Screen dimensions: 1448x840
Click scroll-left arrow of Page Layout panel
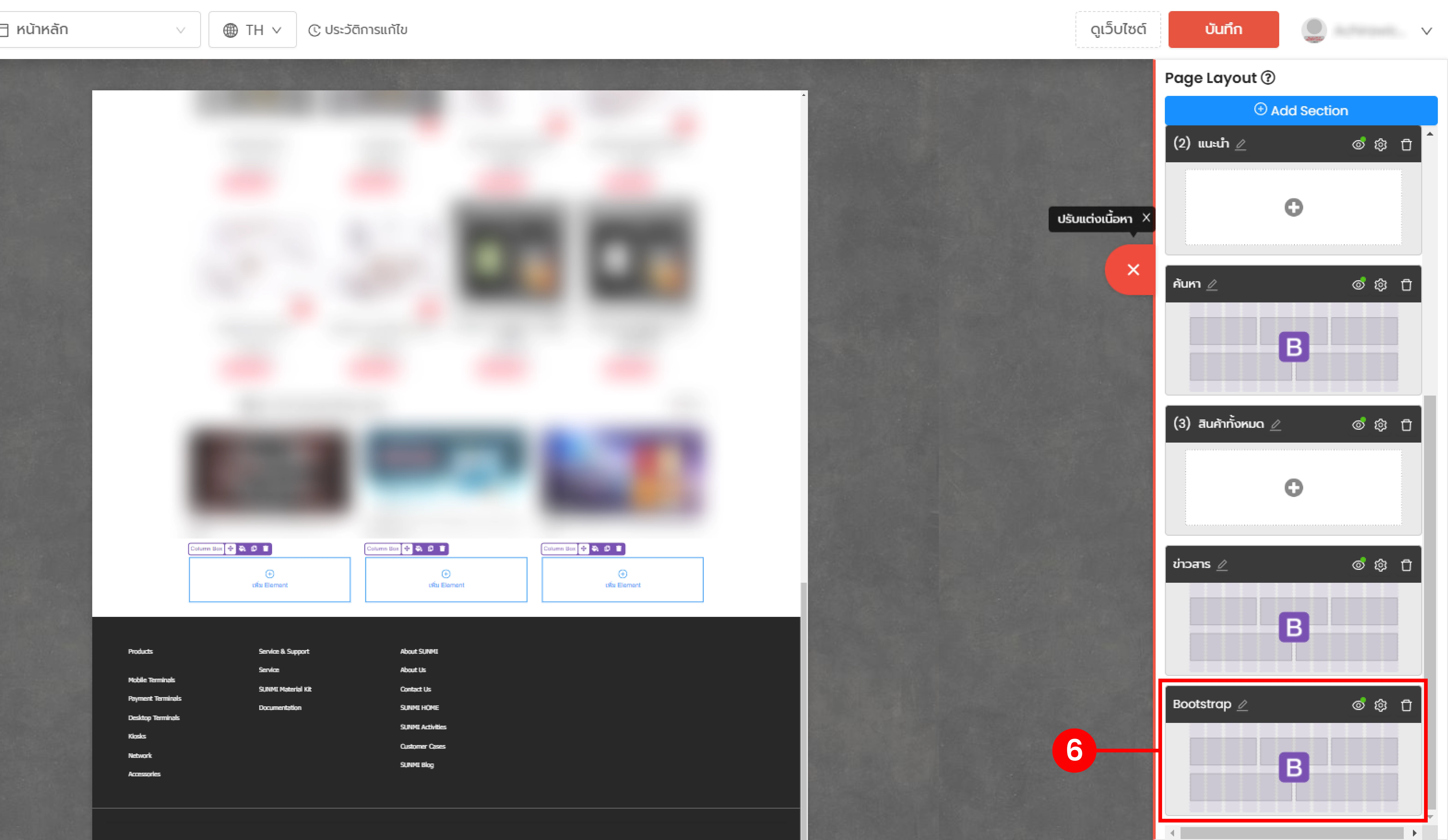click(1172, 833)
